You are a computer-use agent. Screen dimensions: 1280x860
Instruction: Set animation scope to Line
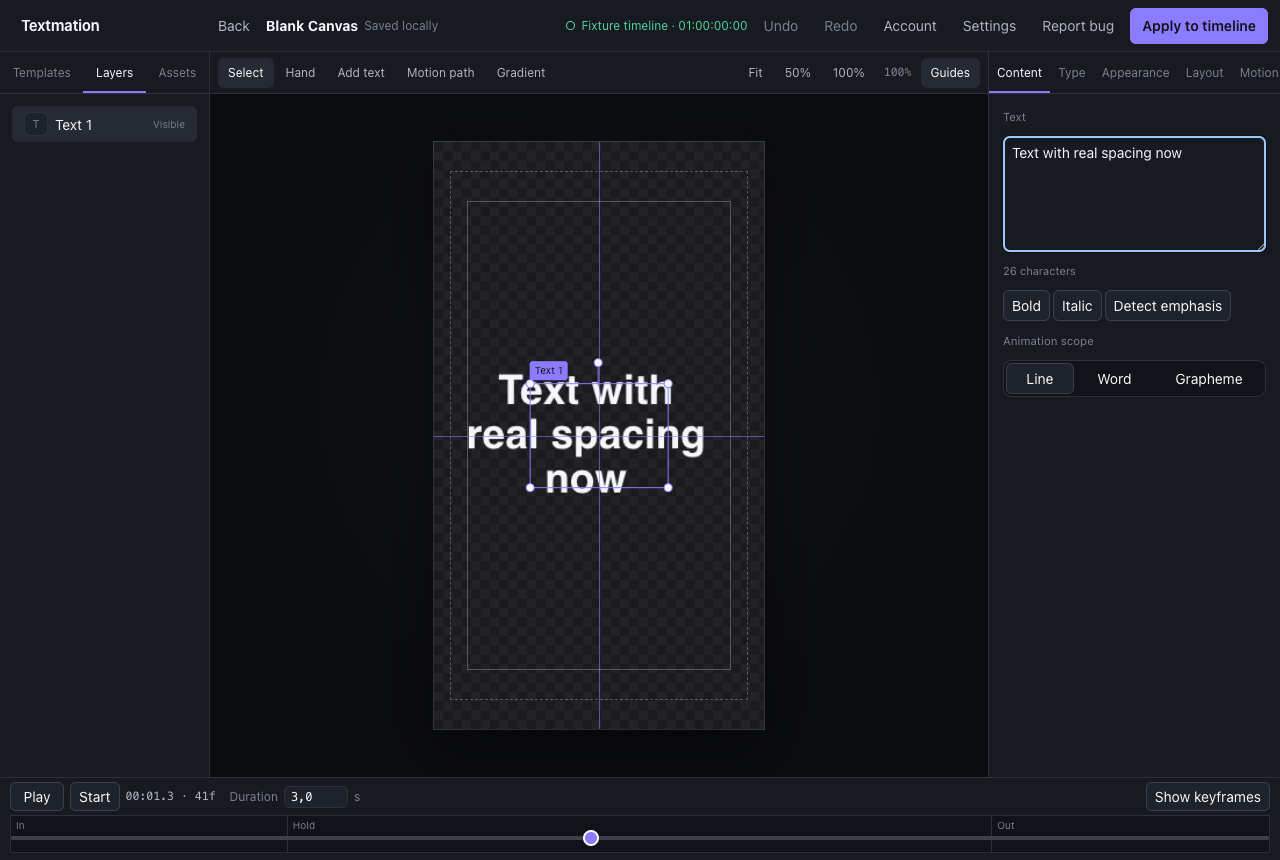(x=1040, y=379)
